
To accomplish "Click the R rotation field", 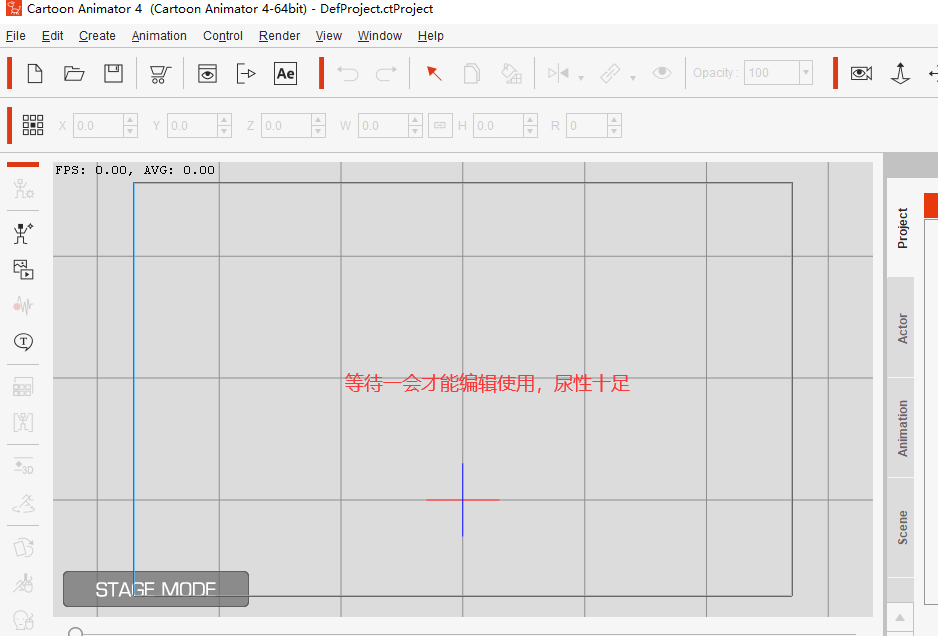I will point(587,126).
